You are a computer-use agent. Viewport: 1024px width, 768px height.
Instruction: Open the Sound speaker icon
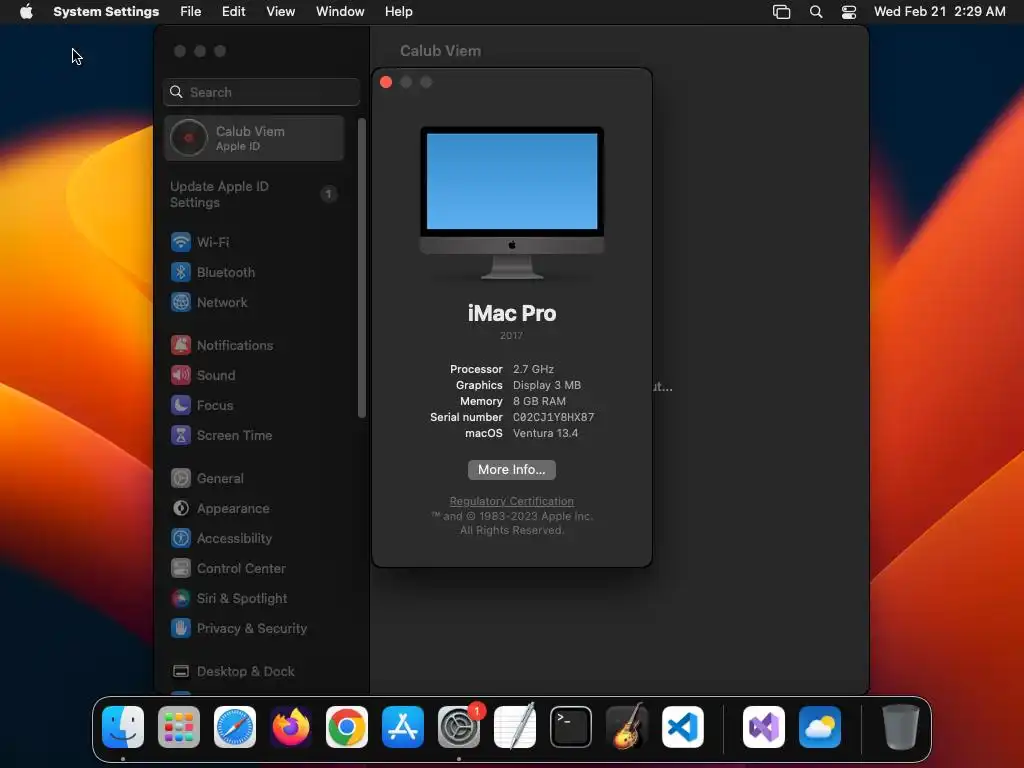[x=181, y=375]
